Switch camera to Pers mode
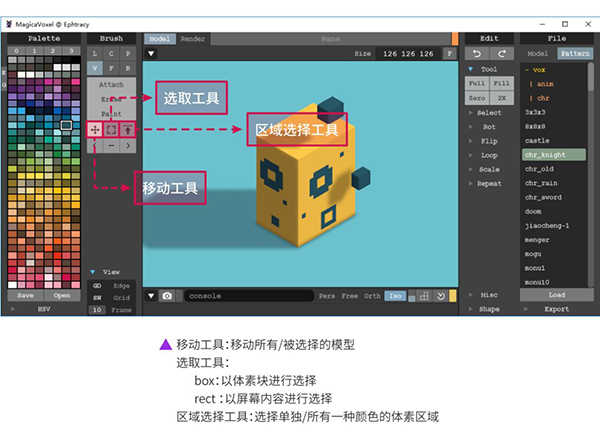600x435 pixels. coord(327,296)
